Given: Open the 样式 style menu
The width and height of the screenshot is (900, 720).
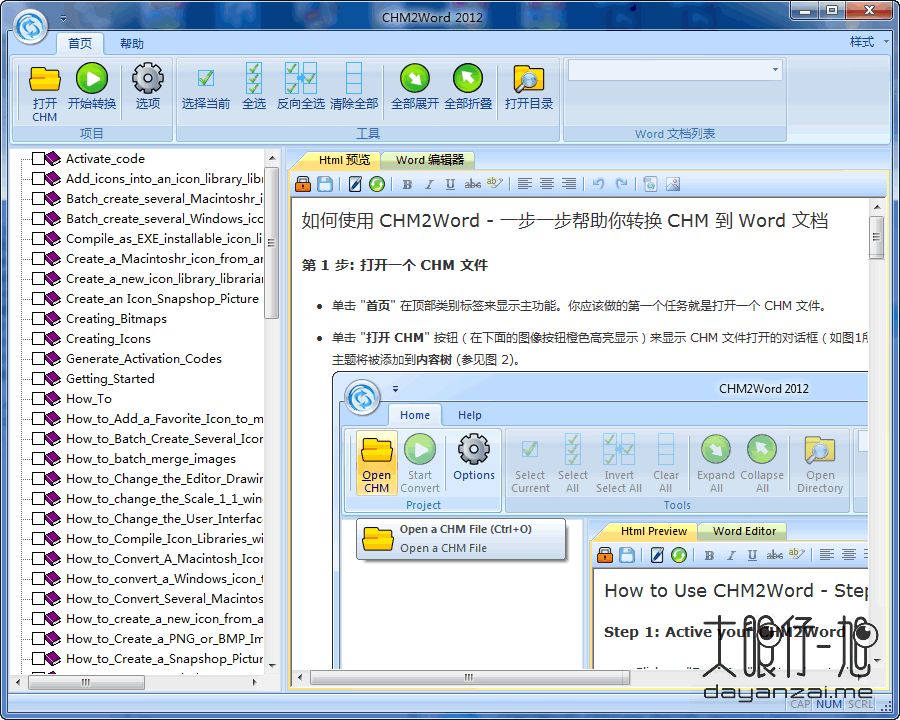Looking at the screenshot, I should coord(869,42).
